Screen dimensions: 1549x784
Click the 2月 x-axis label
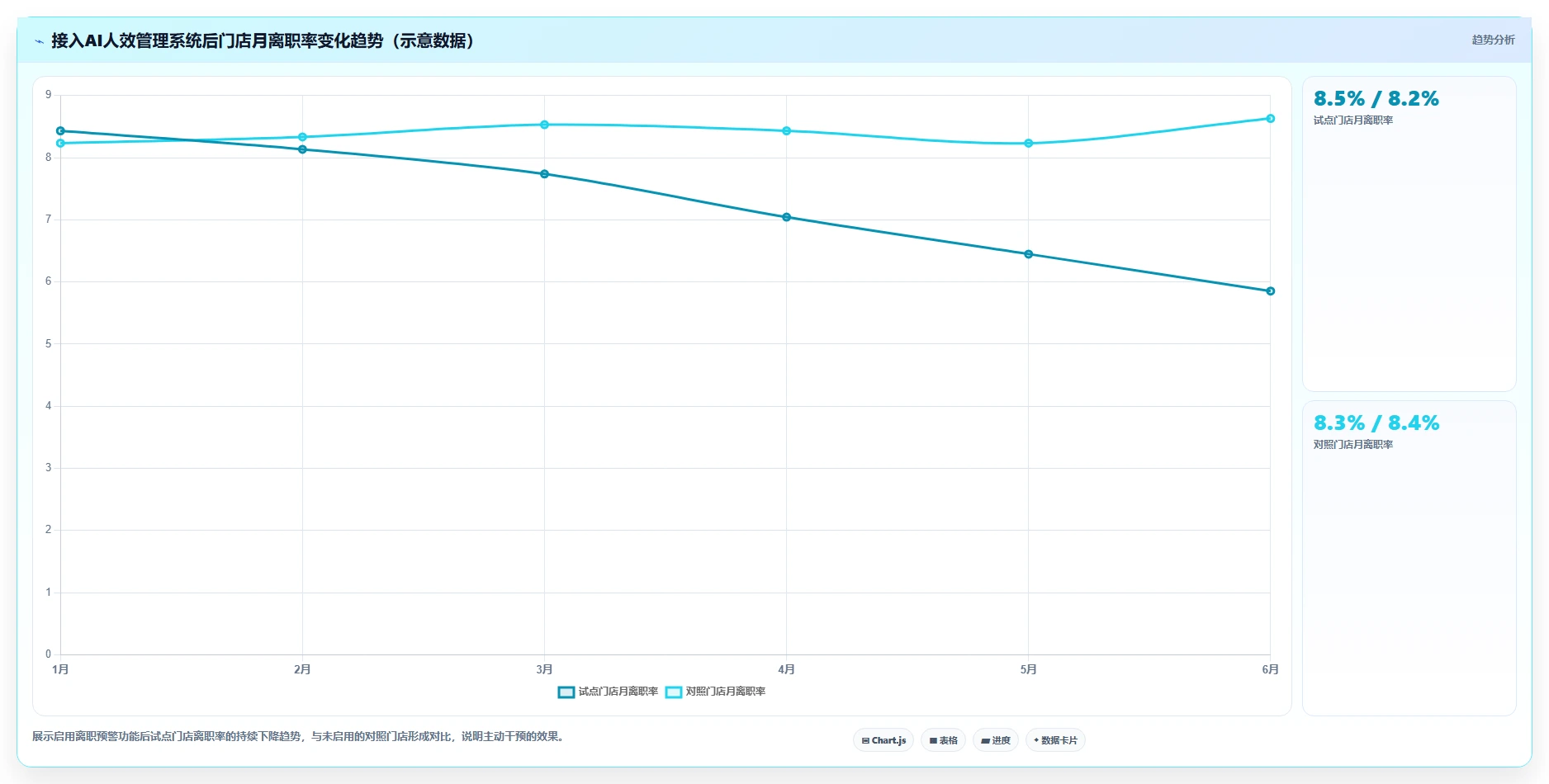[302, 669]
